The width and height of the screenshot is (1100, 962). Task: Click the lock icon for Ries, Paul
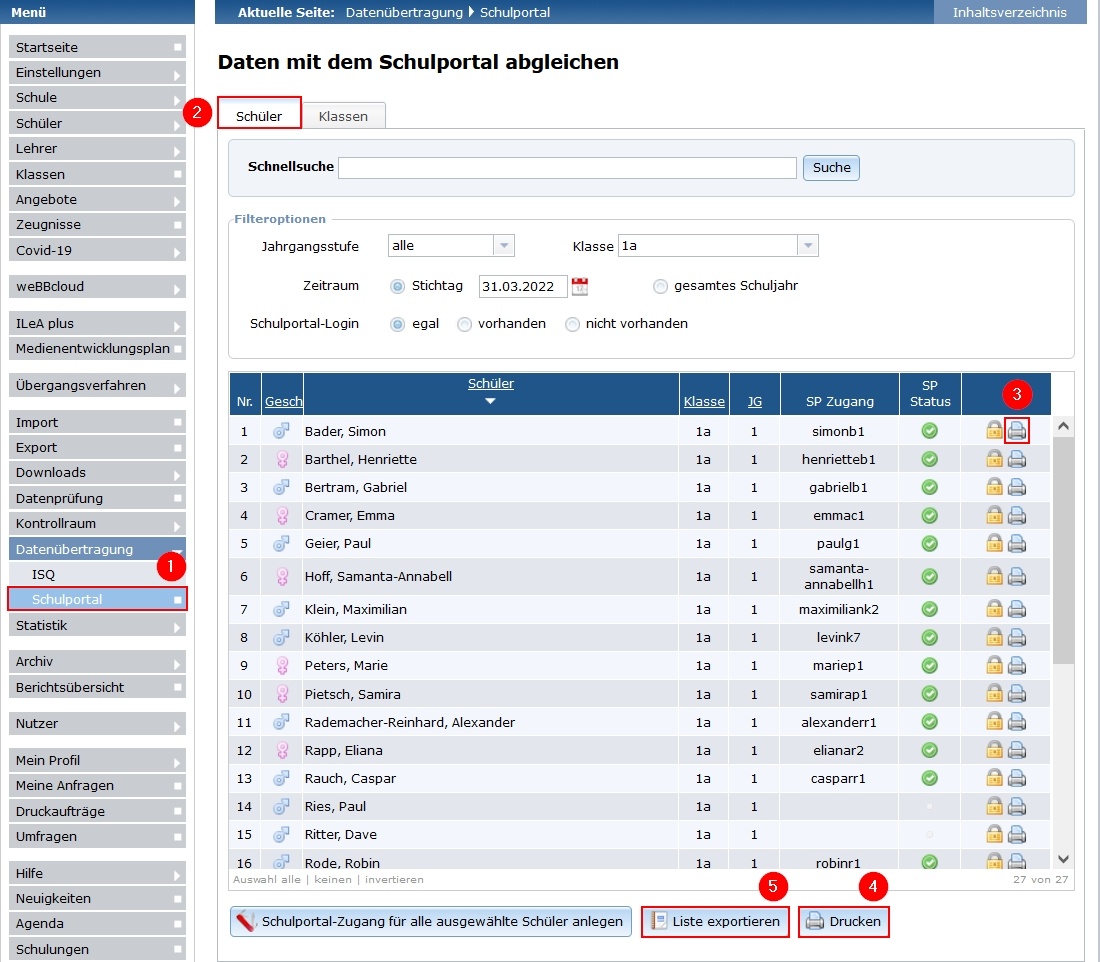click(x=994, y=806)
